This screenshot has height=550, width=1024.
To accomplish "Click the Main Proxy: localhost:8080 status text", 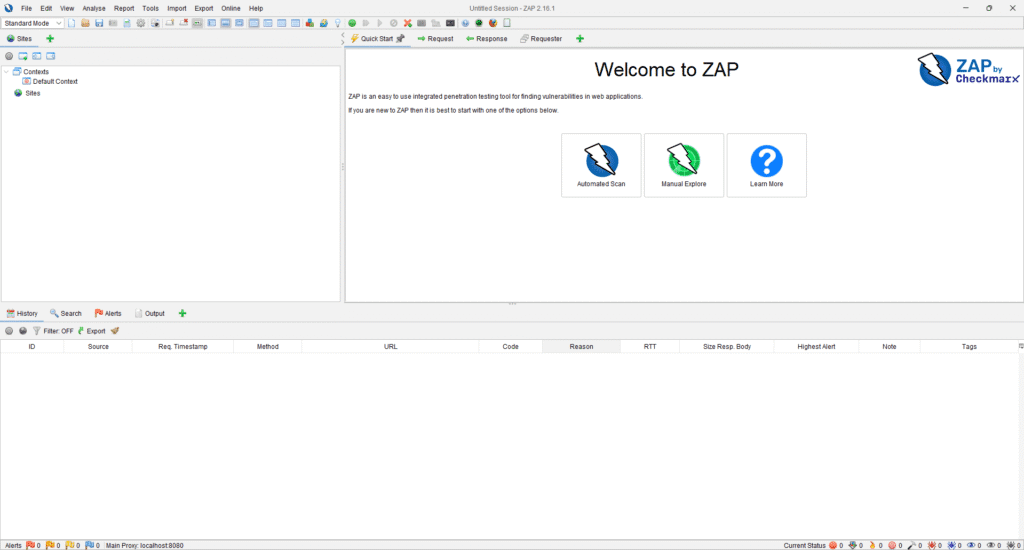I will point(144,545).
